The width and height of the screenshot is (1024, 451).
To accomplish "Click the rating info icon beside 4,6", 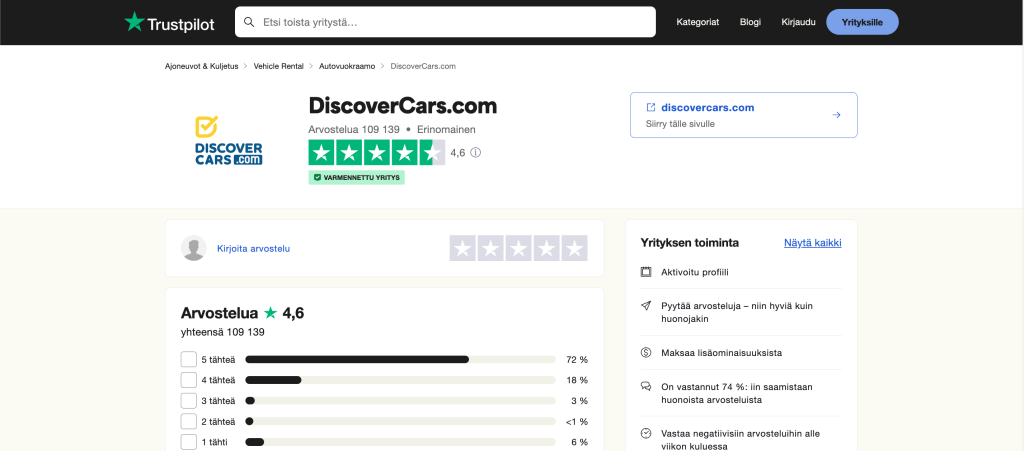I will (475, 153).
